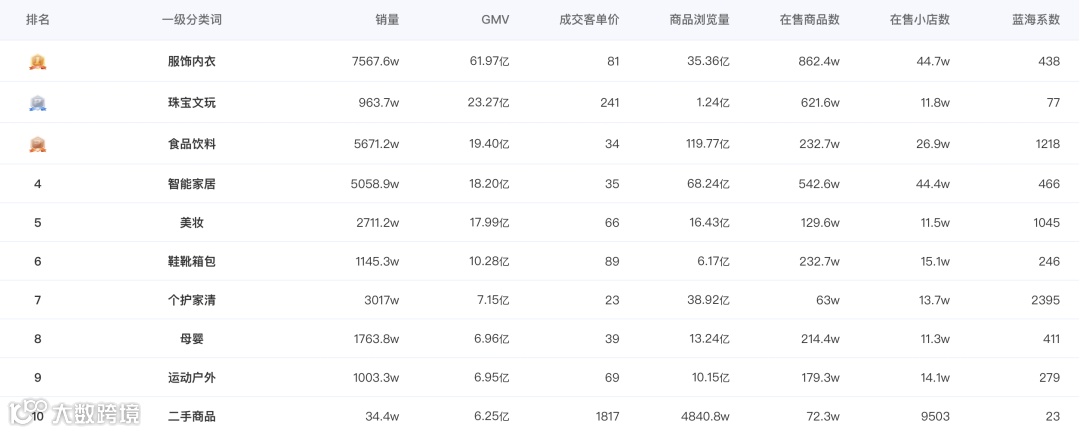Viewport: 1080px width, 433px height.
Task: Open the 美妆 category
Action: tap(192, 223)
